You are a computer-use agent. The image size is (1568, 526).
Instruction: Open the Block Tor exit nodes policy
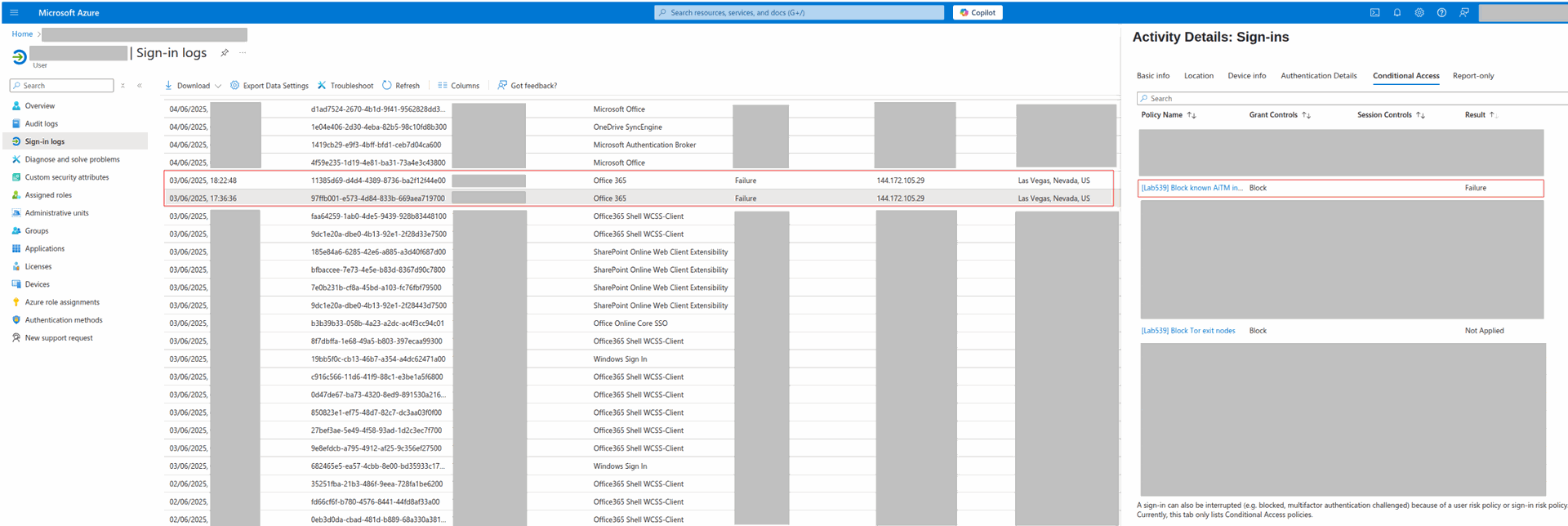(x=1187, y=331)
